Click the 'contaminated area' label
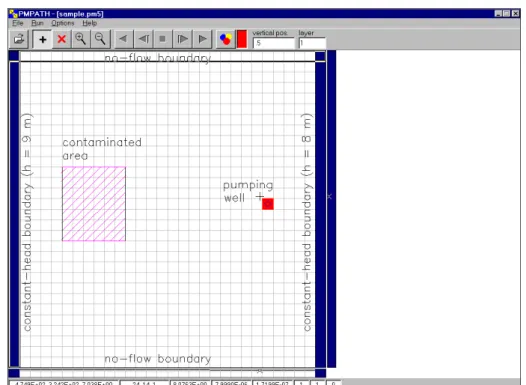526x385 pixels. coord(102,149)
